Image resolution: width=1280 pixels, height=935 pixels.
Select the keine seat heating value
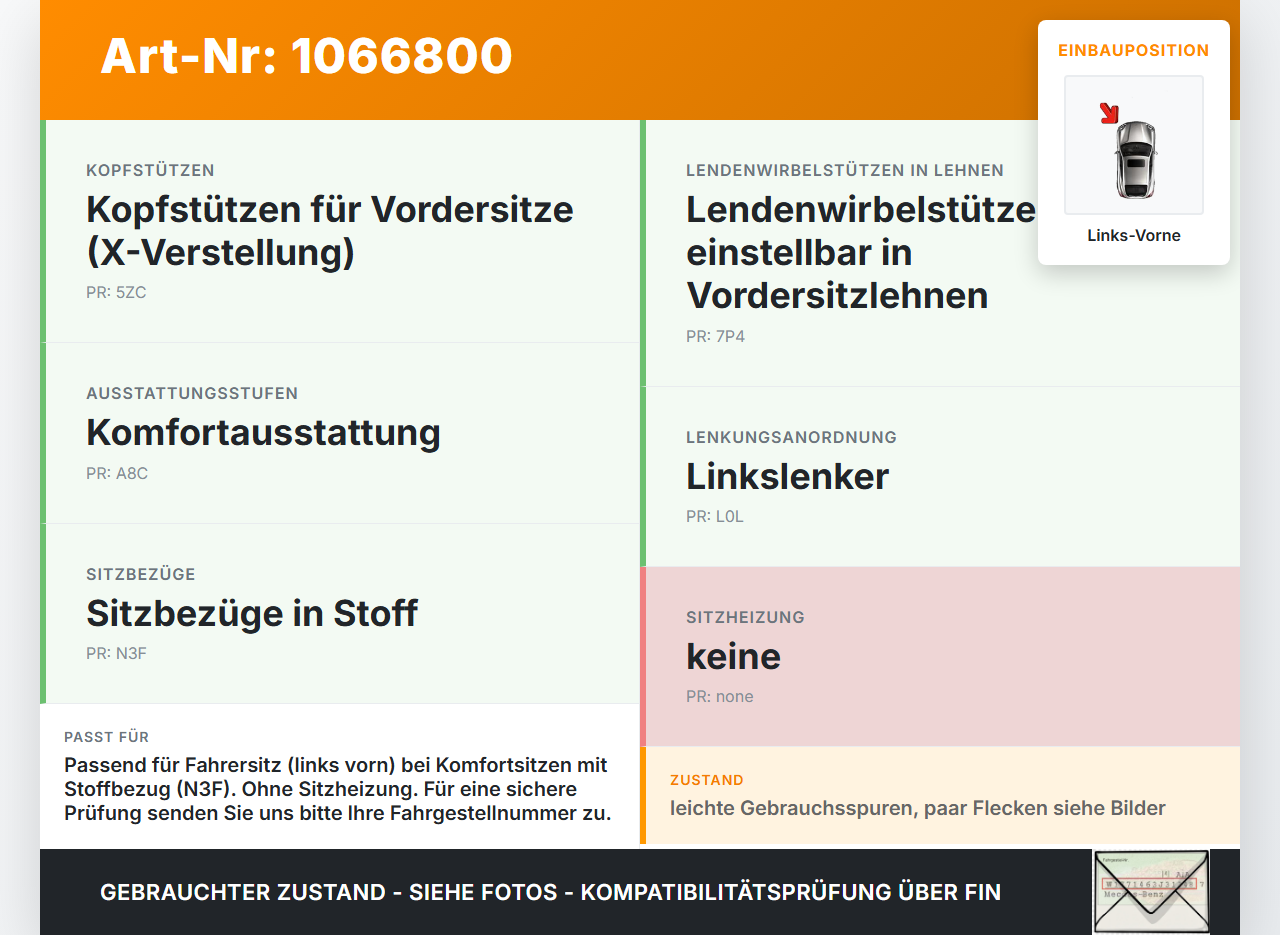pyautogui.click(x=733, y=657)
